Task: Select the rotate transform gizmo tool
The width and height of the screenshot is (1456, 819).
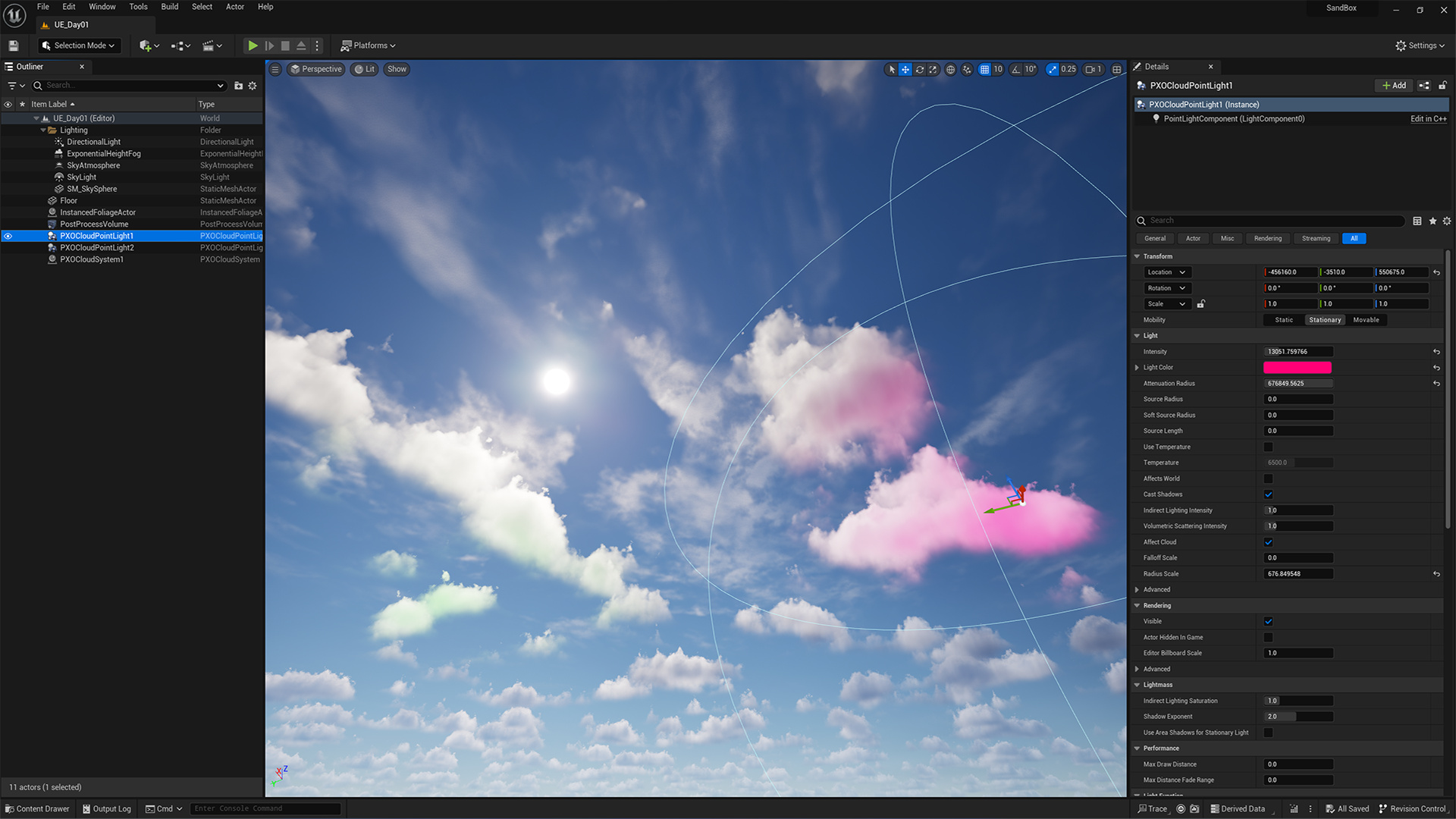Action: click(919, 69)
